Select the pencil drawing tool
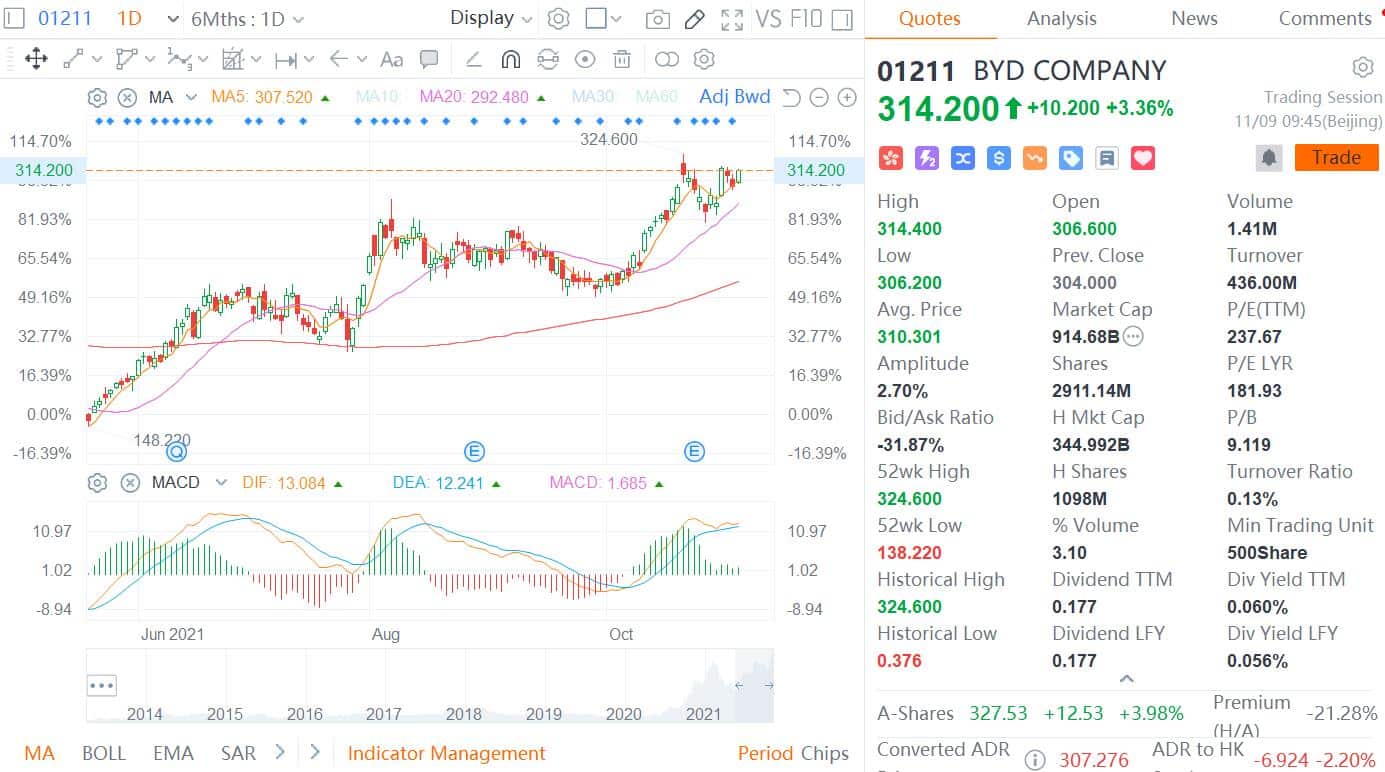 click(695, 18)
